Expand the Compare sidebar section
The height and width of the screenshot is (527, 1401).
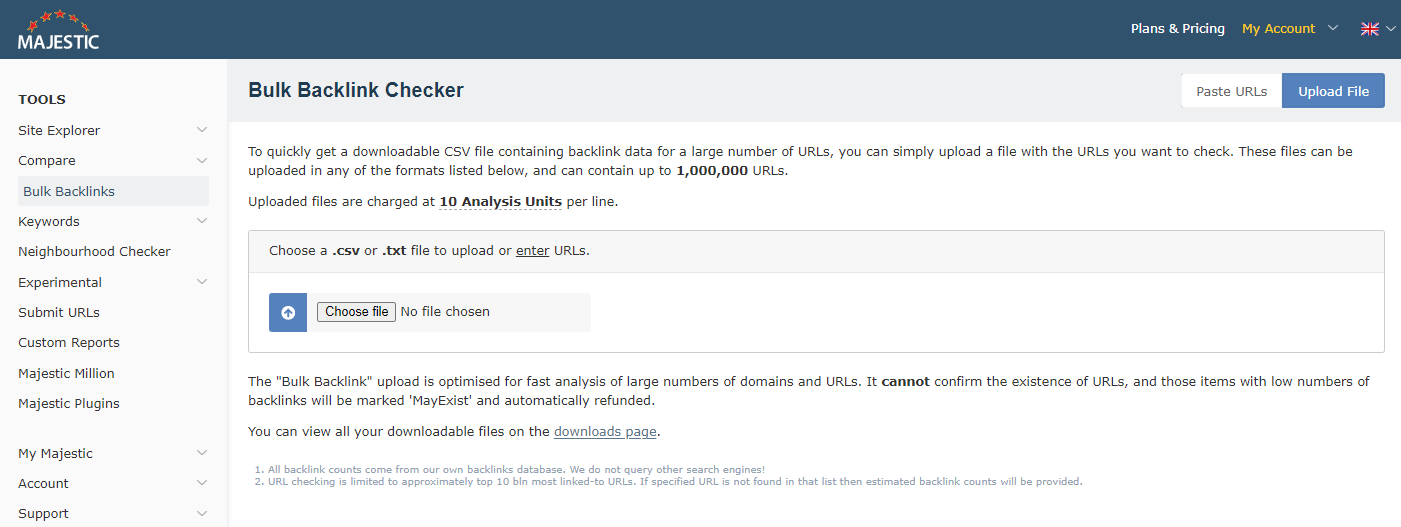[x=113, y=160]
